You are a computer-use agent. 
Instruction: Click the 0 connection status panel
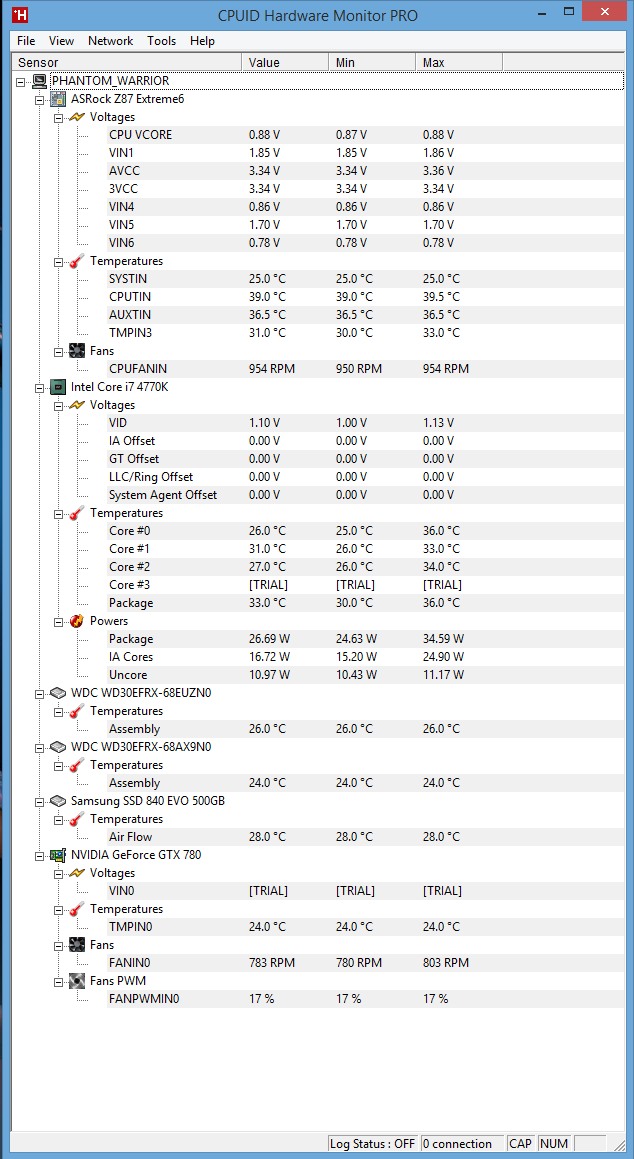(x=462, y=1143)
